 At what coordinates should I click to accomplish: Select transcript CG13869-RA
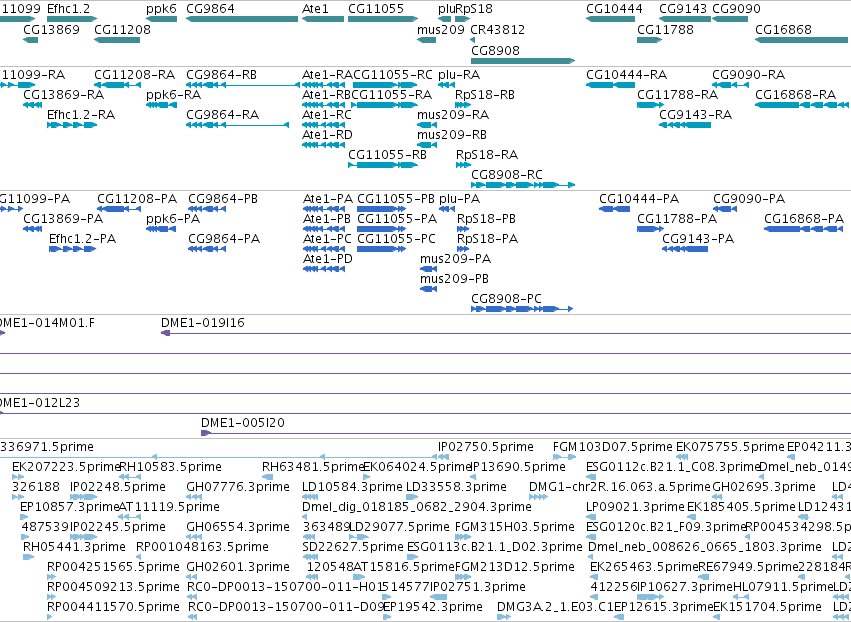[33, 105]
